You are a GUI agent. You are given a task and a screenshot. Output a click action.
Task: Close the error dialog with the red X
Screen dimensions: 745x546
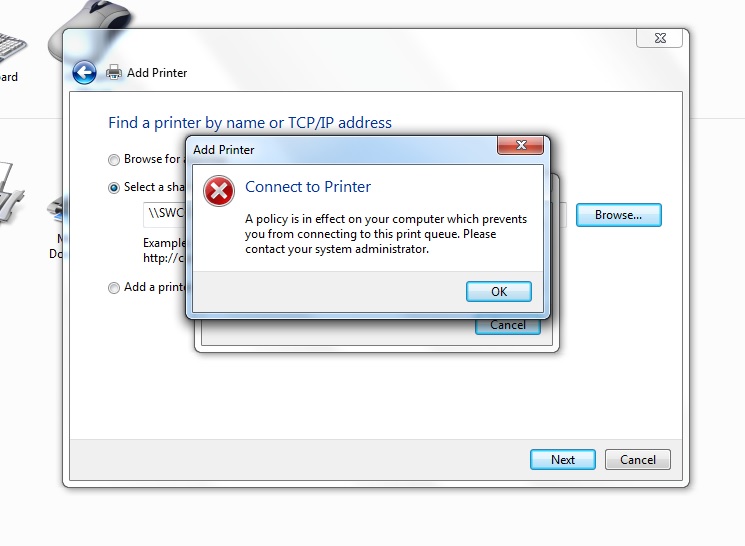click(x=520, y=145)
